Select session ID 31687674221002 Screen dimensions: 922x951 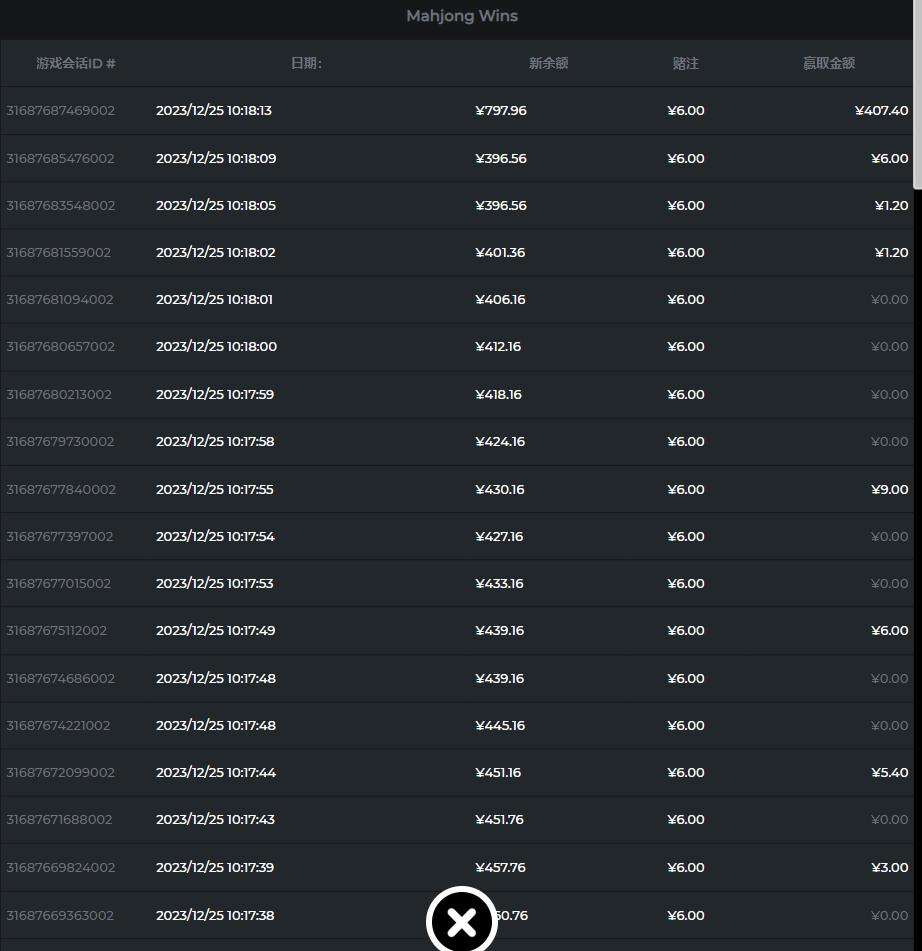point(58,725)
